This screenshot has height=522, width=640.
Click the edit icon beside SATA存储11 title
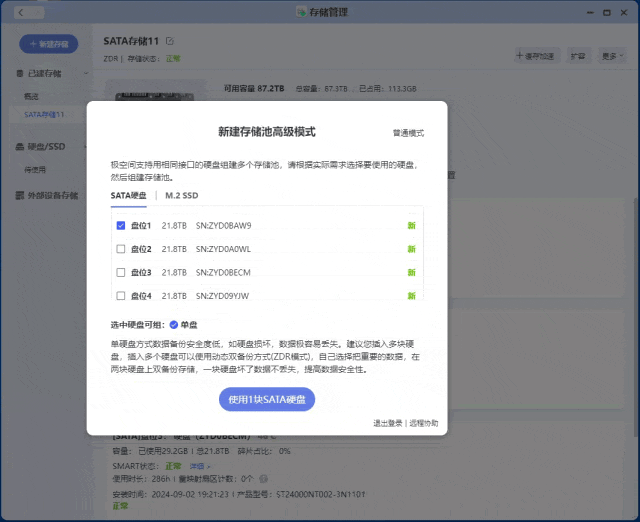coord(170,41)
